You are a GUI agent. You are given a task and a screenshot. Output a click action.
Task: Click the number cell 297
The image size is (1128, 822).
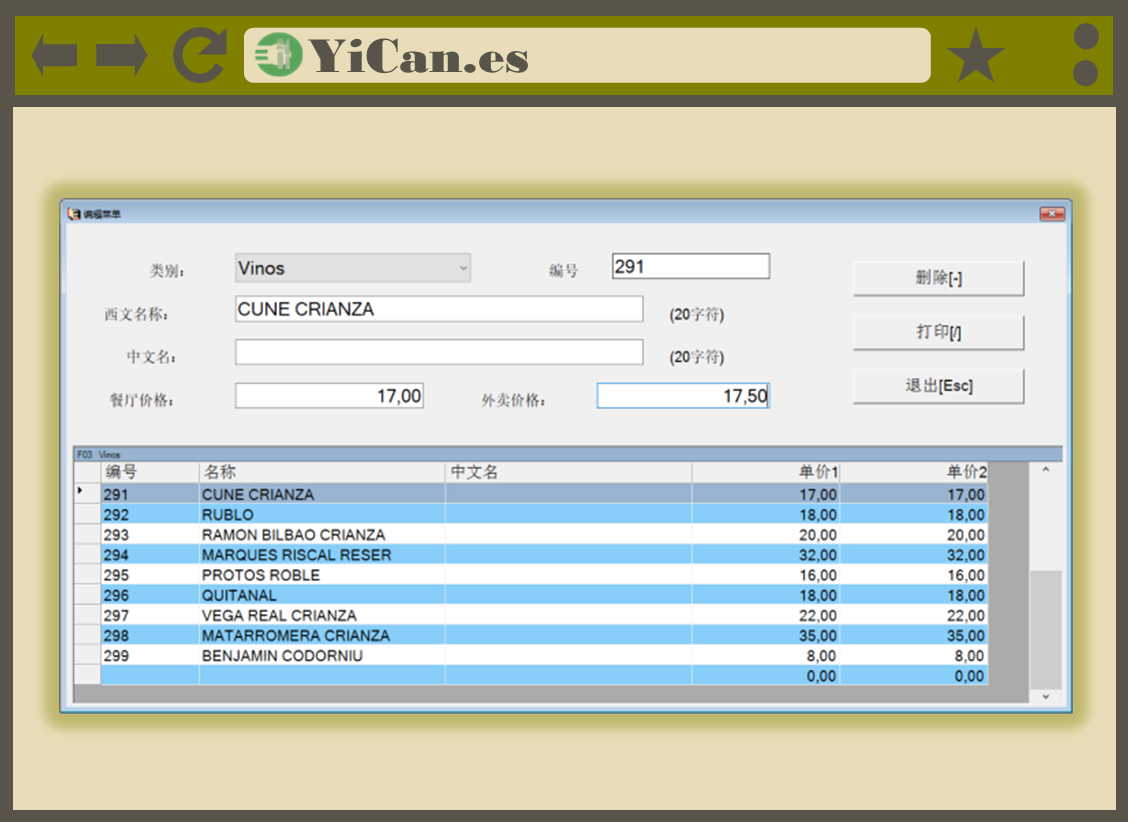pyautogui.click(x=150, y=616)
